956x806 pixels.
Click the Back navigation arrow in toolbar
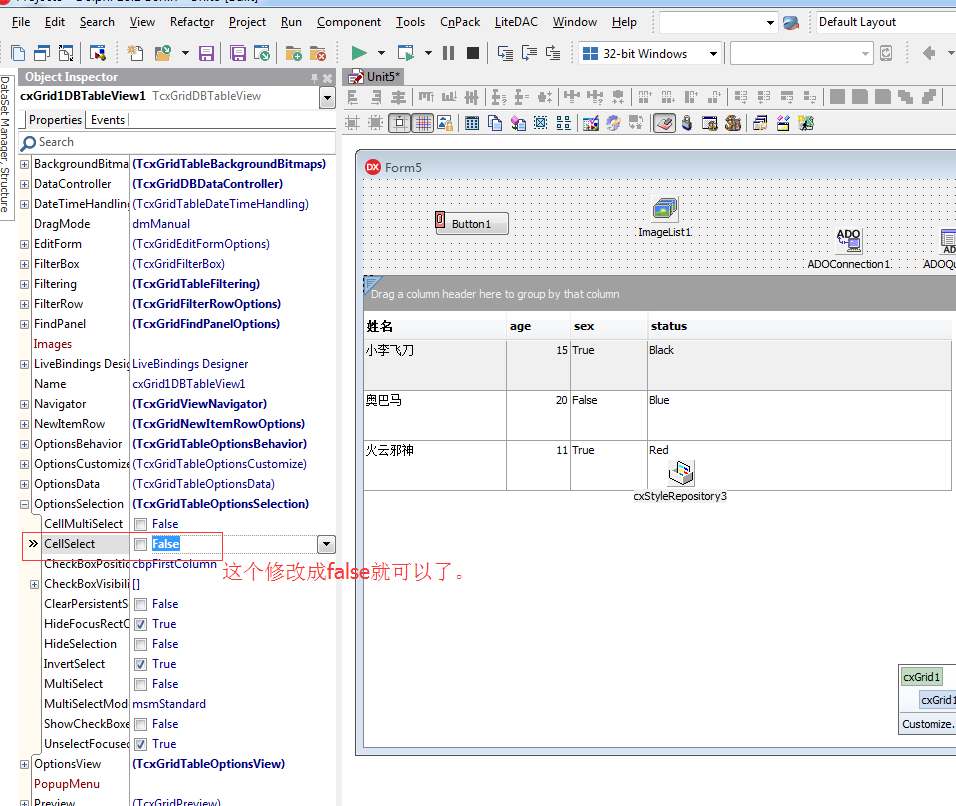point(929,53)
